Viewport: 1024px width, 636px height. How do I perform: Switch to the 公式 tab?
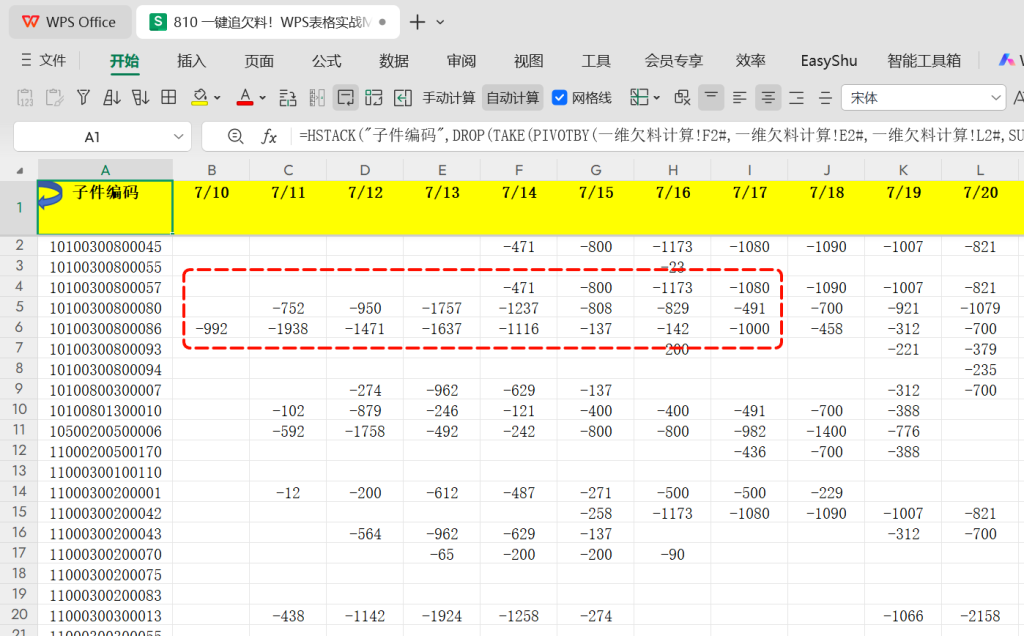(x=327, y=61)
